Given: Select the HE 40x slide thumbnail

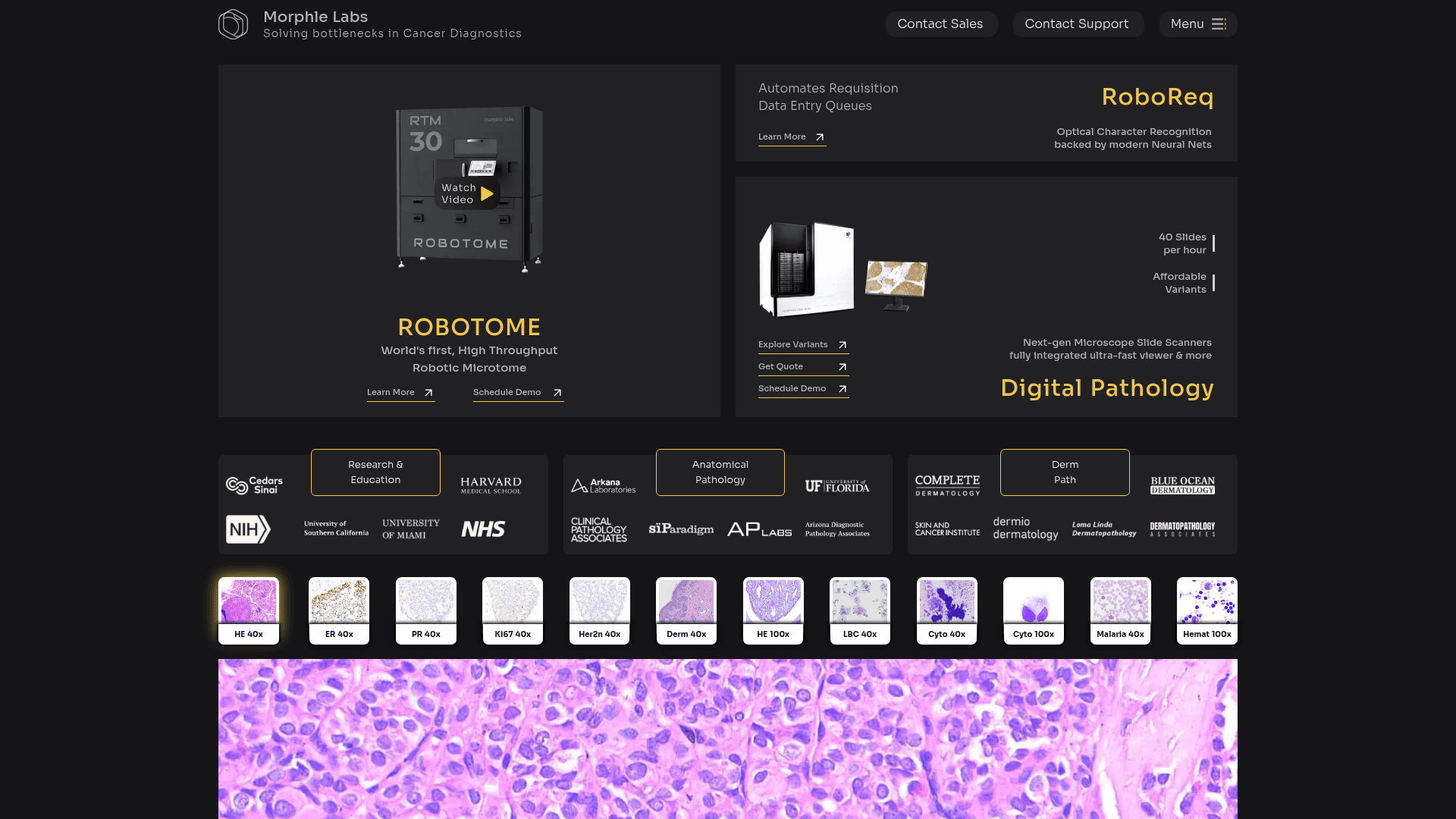Looking at the screenshot, I should coord(249,611).
